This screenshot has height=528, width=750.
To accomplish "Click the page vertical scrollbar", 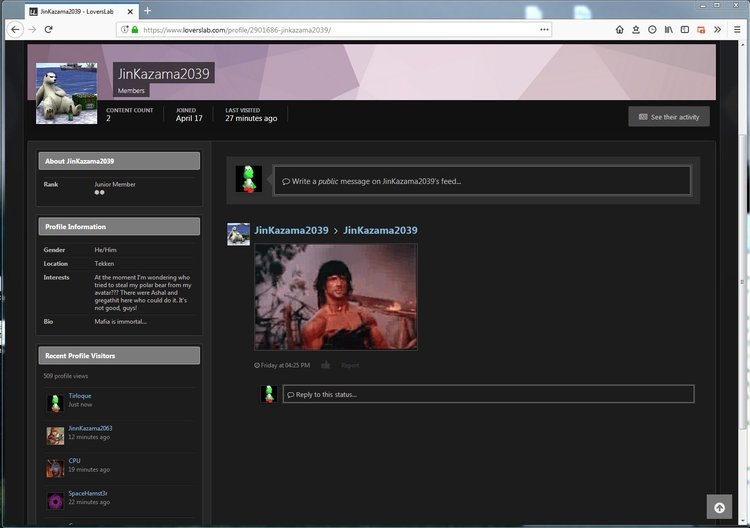I will click(x=743, y=282).
